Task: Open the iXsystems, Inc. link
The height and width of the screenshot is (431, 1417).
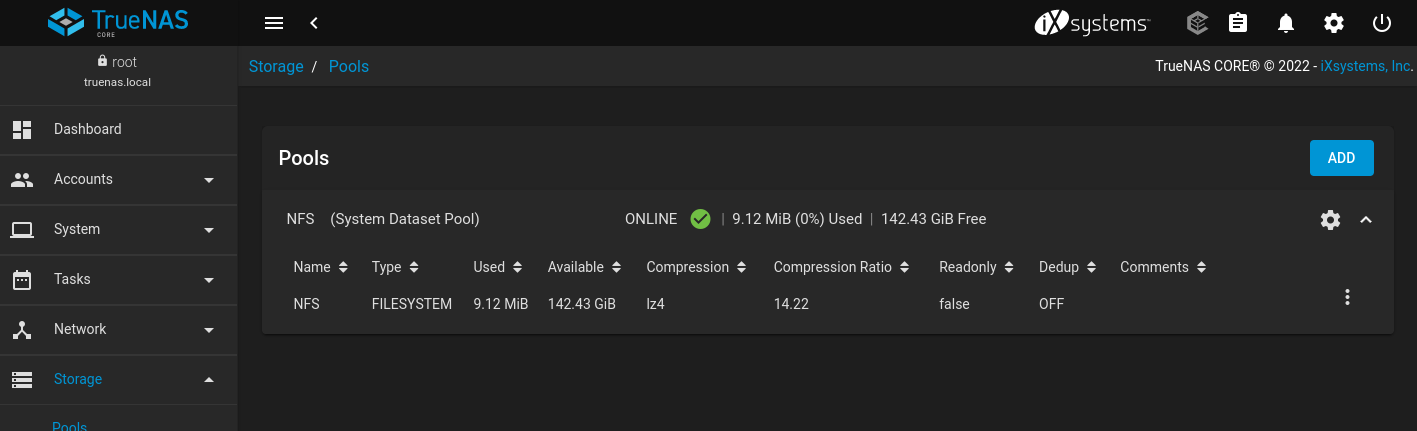Action: [x=1365, y=66]
